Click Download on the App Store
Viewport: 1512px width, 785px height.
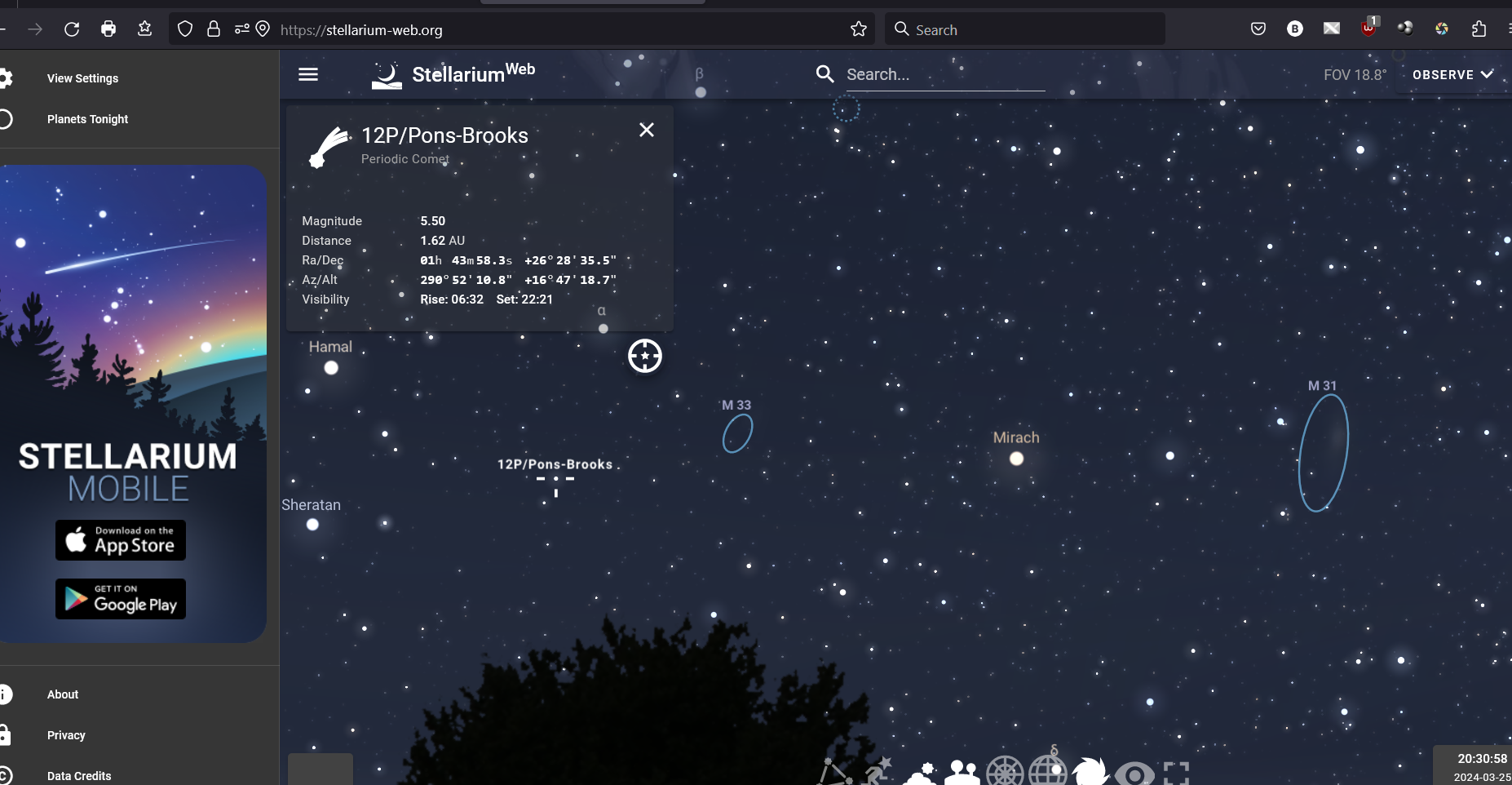click(121, 540)
